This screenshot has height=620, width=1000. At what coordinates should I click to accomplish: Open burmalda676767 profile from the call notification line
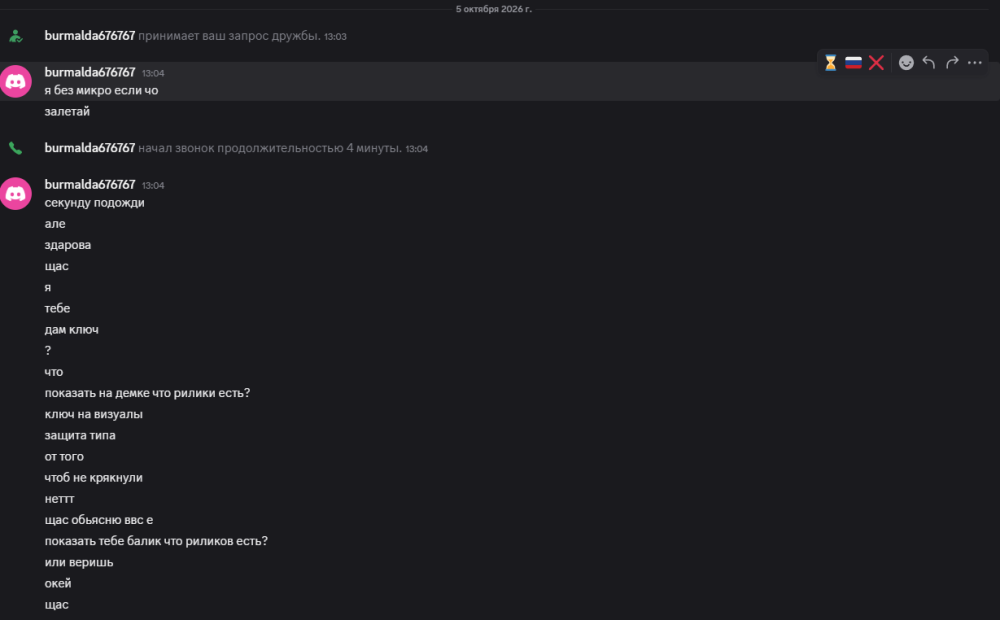coord(90,148)
